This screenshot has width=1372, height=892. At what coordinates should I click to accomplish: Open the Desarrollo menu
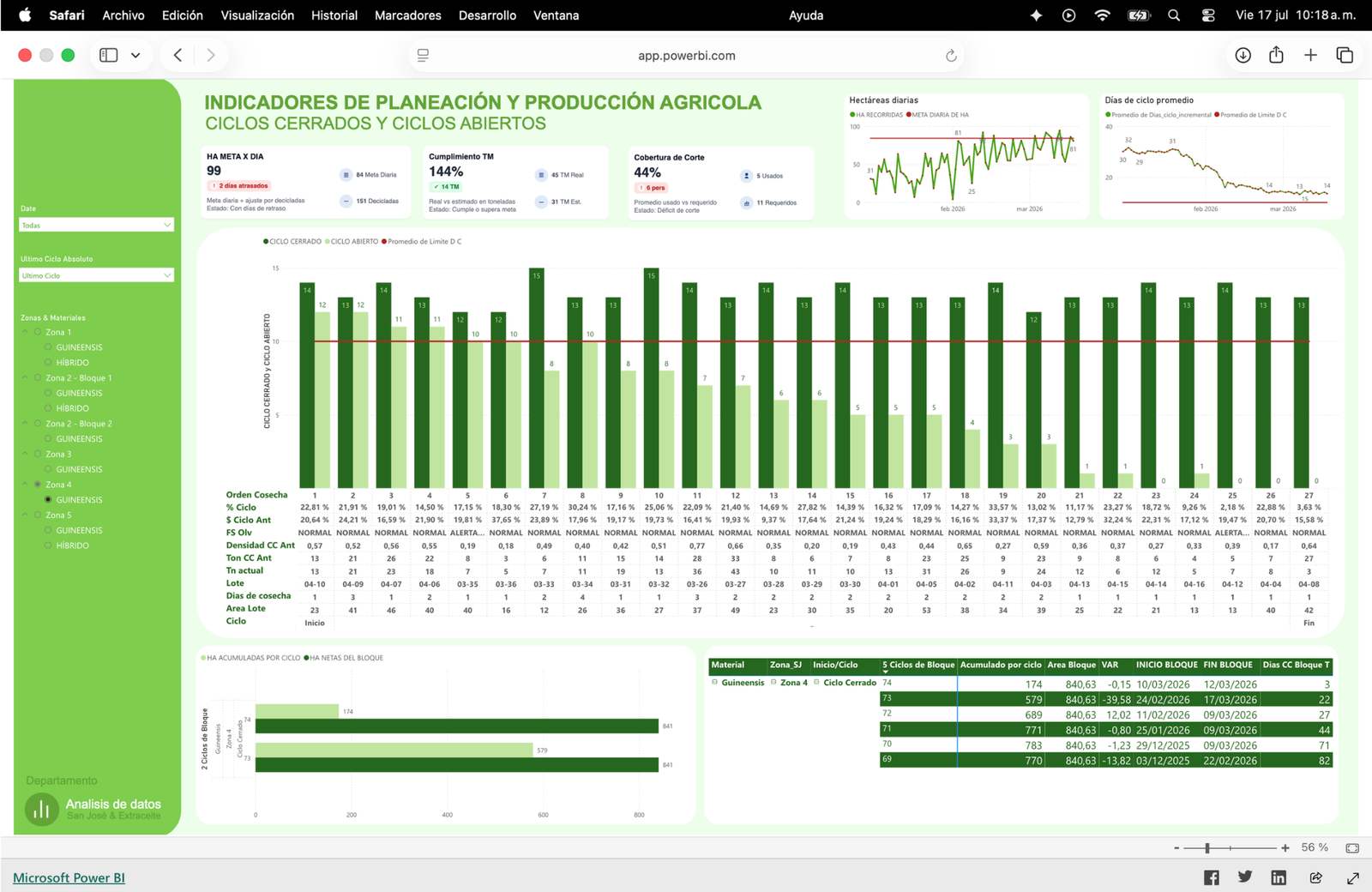[487, 15]
